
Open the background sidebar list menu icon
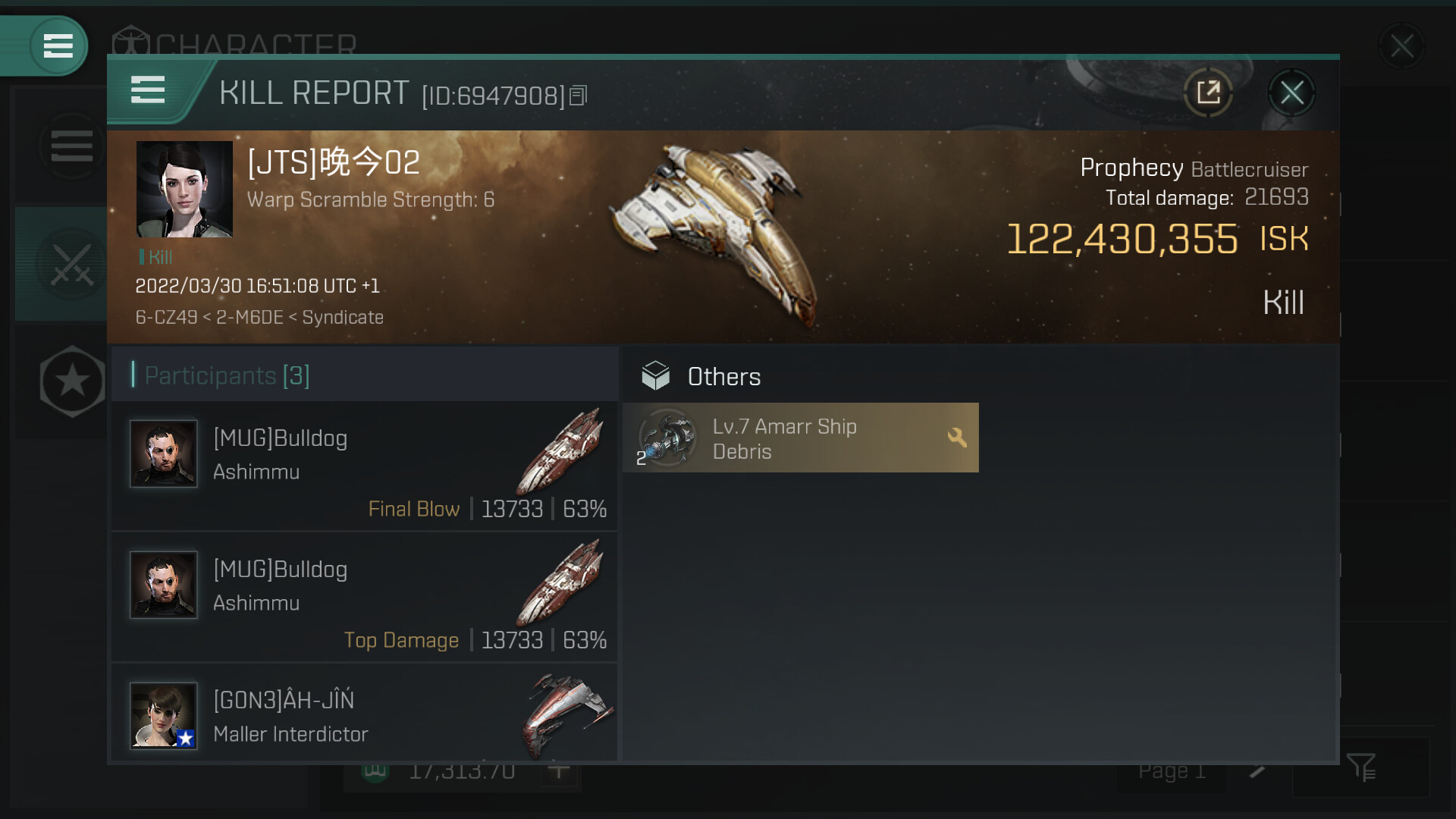click(72, 146)
